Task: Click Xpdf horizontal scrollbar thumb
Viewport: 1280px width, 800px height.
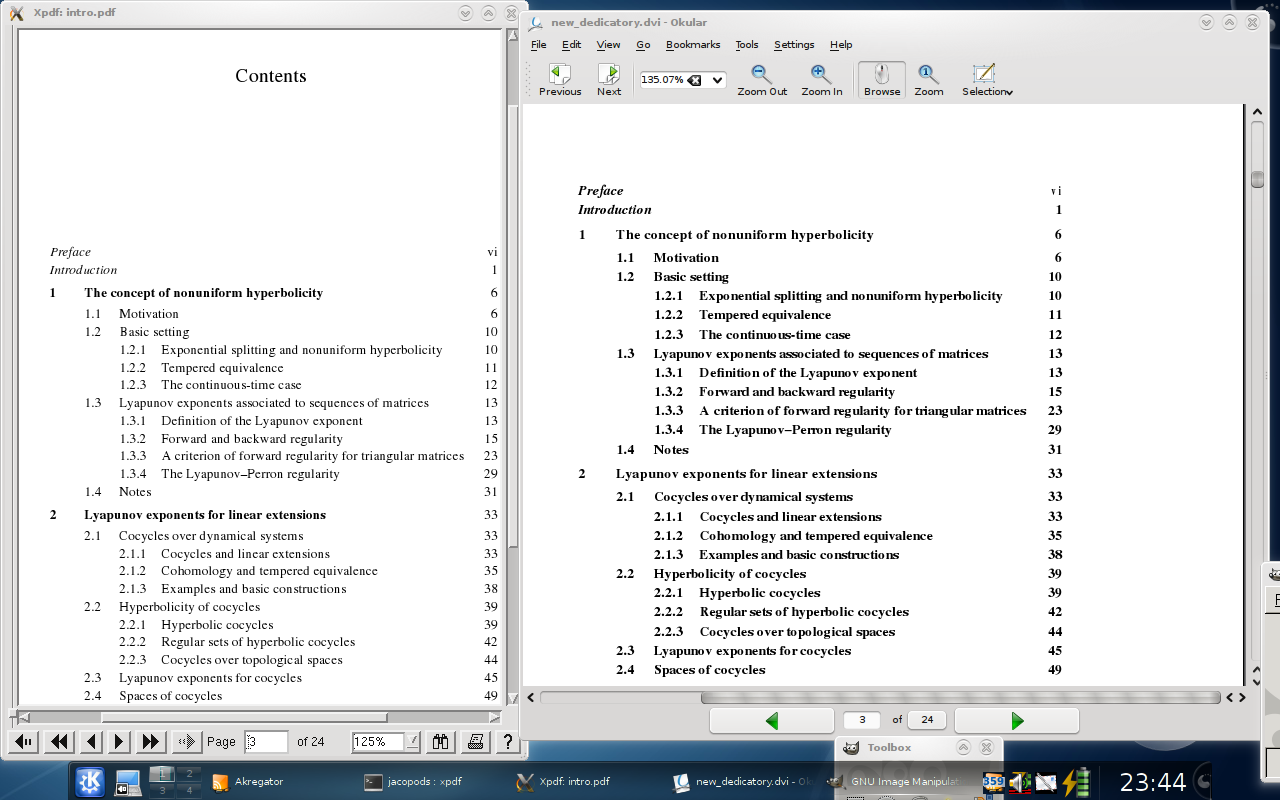Action: [x=243, y=717]
